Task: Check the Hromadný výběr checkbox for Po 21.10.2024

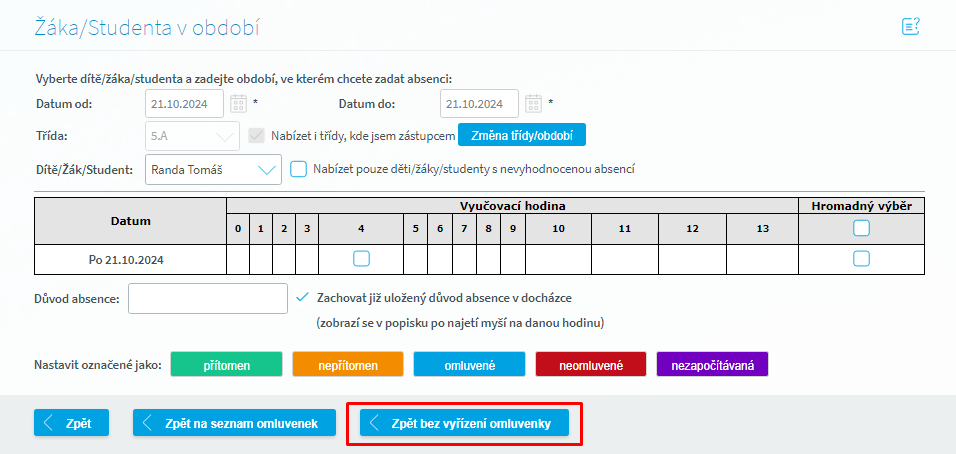Action: pyautogui.click(x=861, y=259)
